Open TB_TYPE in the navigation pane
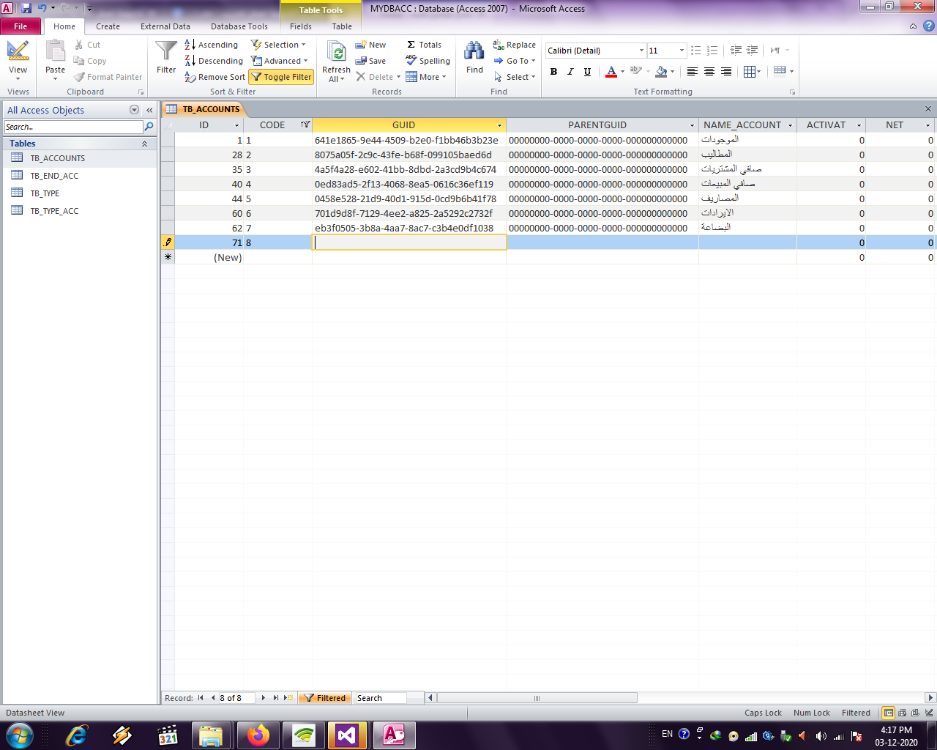Screen dimensions: 937x750 coord(45,193)
